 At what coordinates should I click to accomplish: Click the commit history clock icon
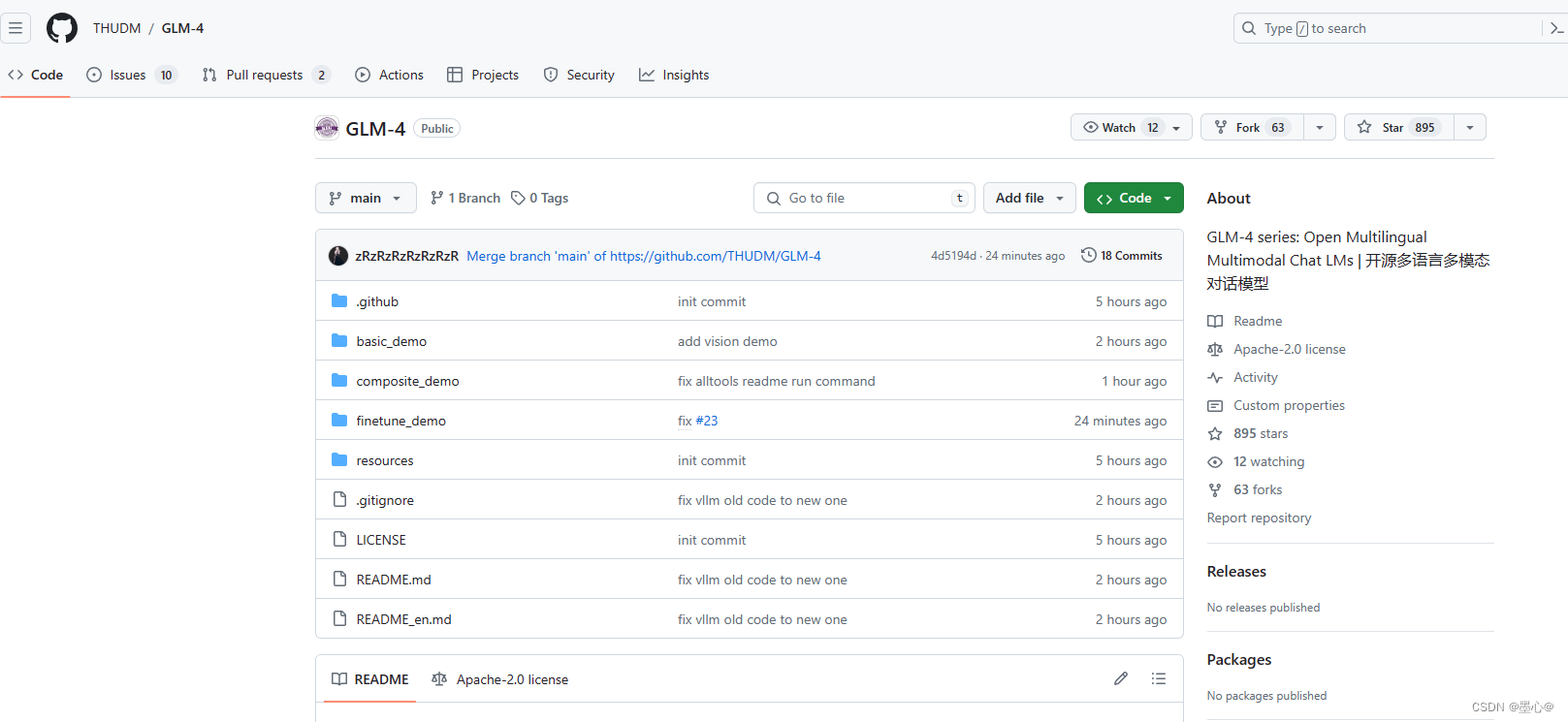(1089, 255)
